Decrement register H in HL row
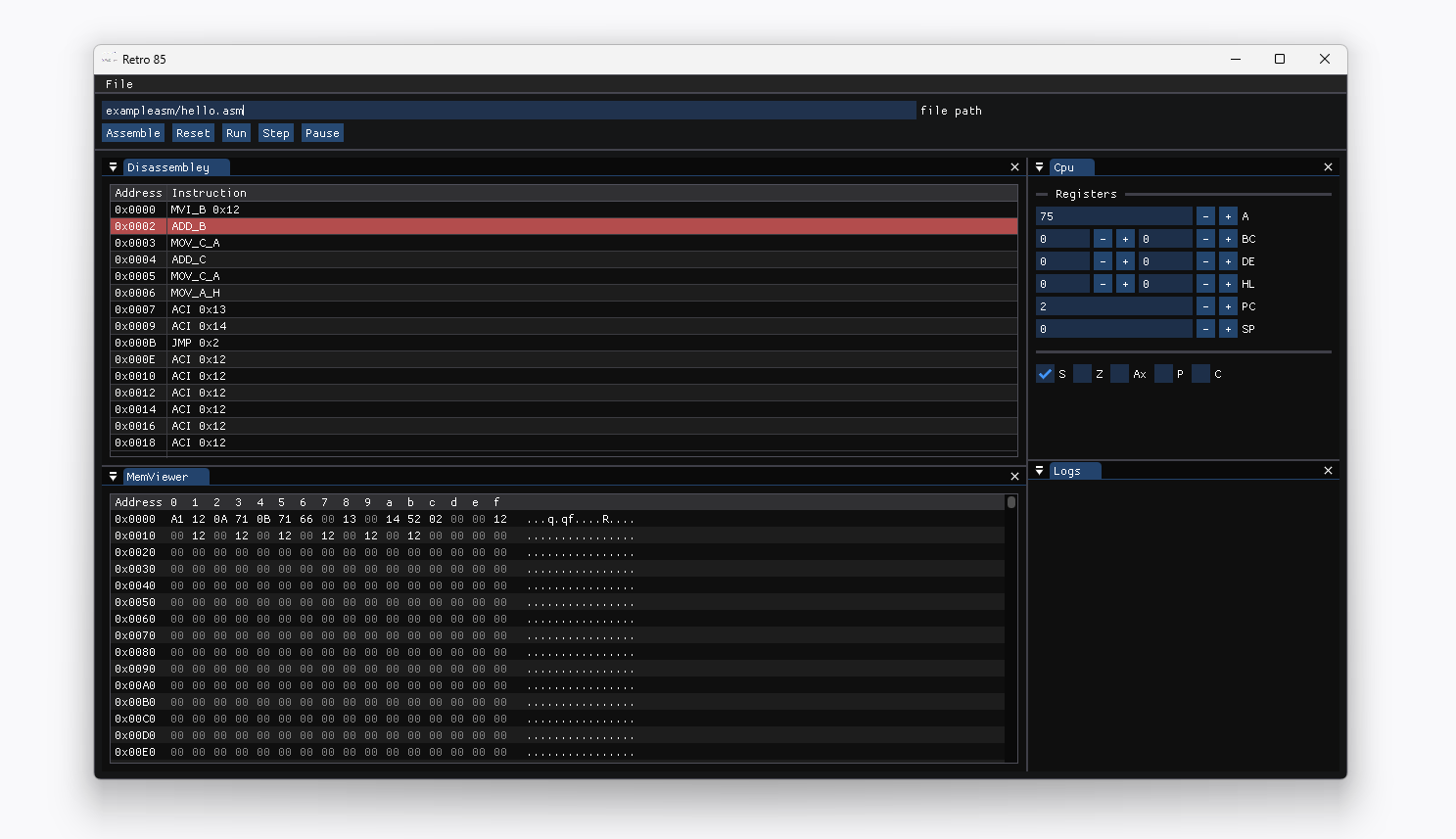The height and width of the screenshot is (839, 1456). pos(1103,284)
